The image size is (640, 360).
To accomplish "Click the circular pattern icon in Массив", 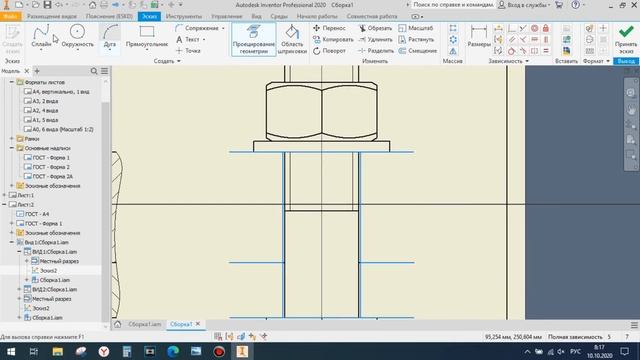I will 453,40.
